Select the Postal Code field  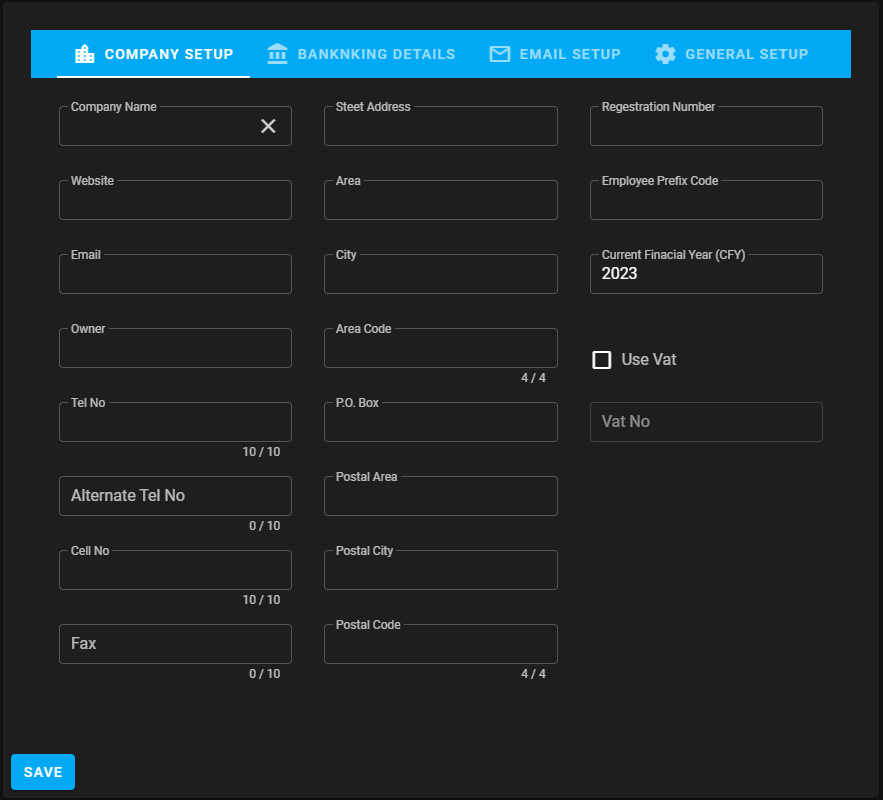click(x=440, y=645)
